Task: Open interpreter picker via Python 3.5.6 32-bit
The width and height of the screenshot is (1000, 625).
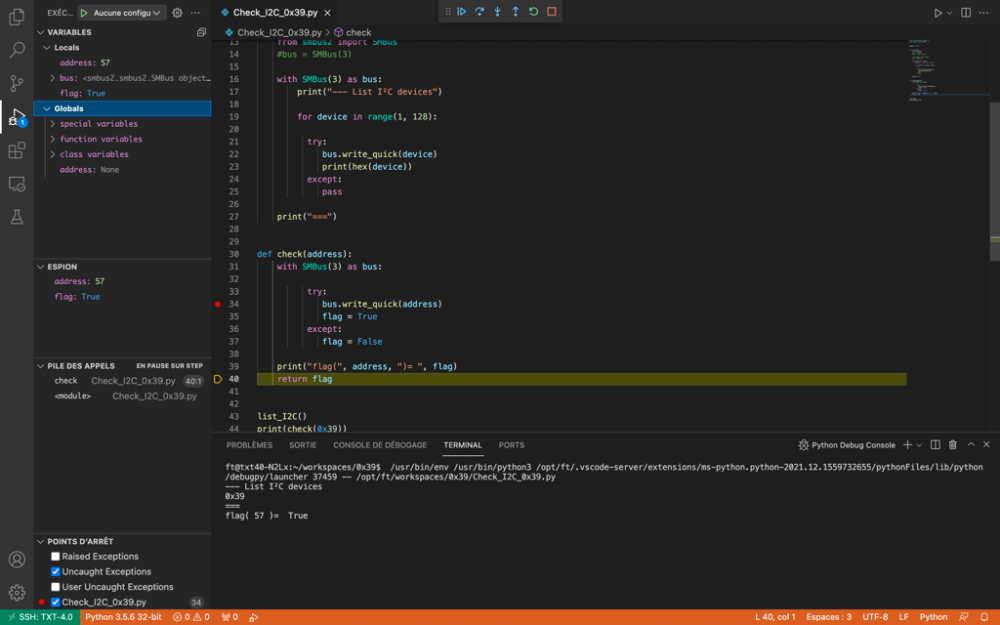Action: point(124,616)
